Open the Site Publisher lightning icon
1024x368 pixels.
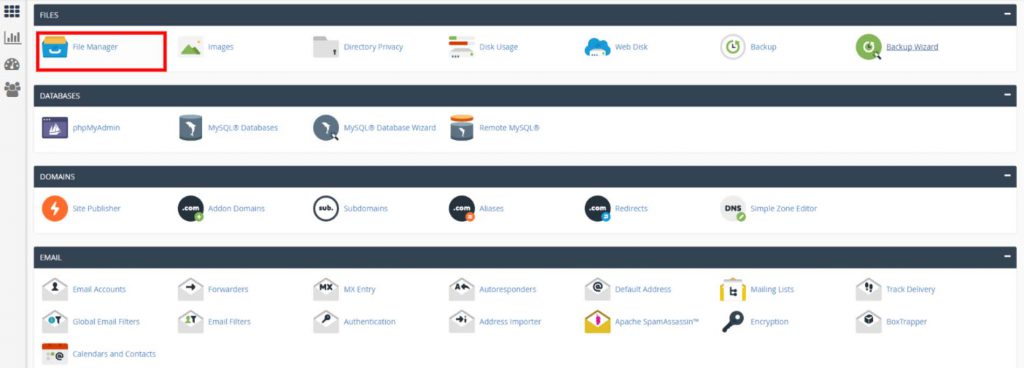[55, 209]
